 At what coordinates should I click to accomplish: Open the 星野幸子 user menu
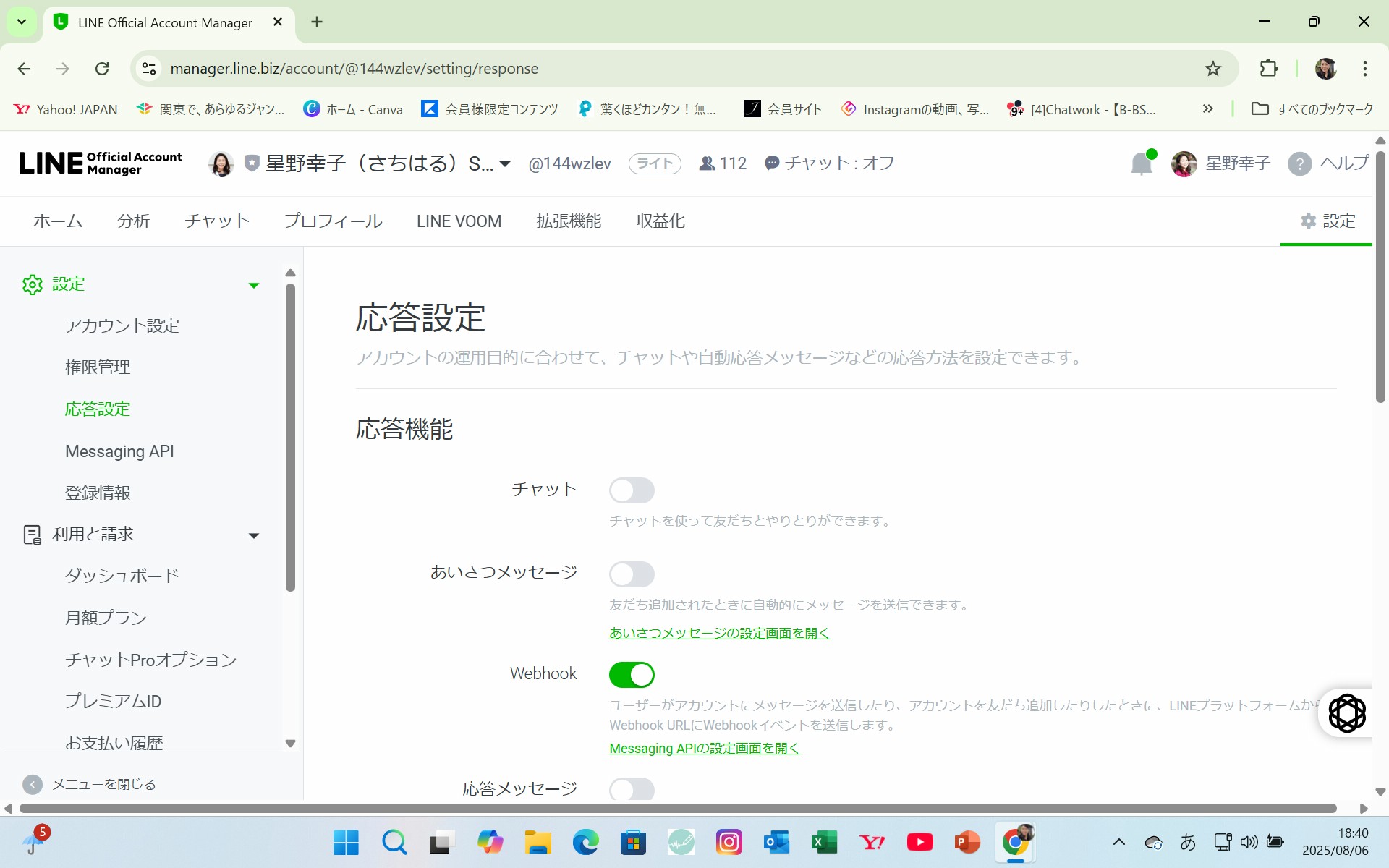click(1221, 163)
